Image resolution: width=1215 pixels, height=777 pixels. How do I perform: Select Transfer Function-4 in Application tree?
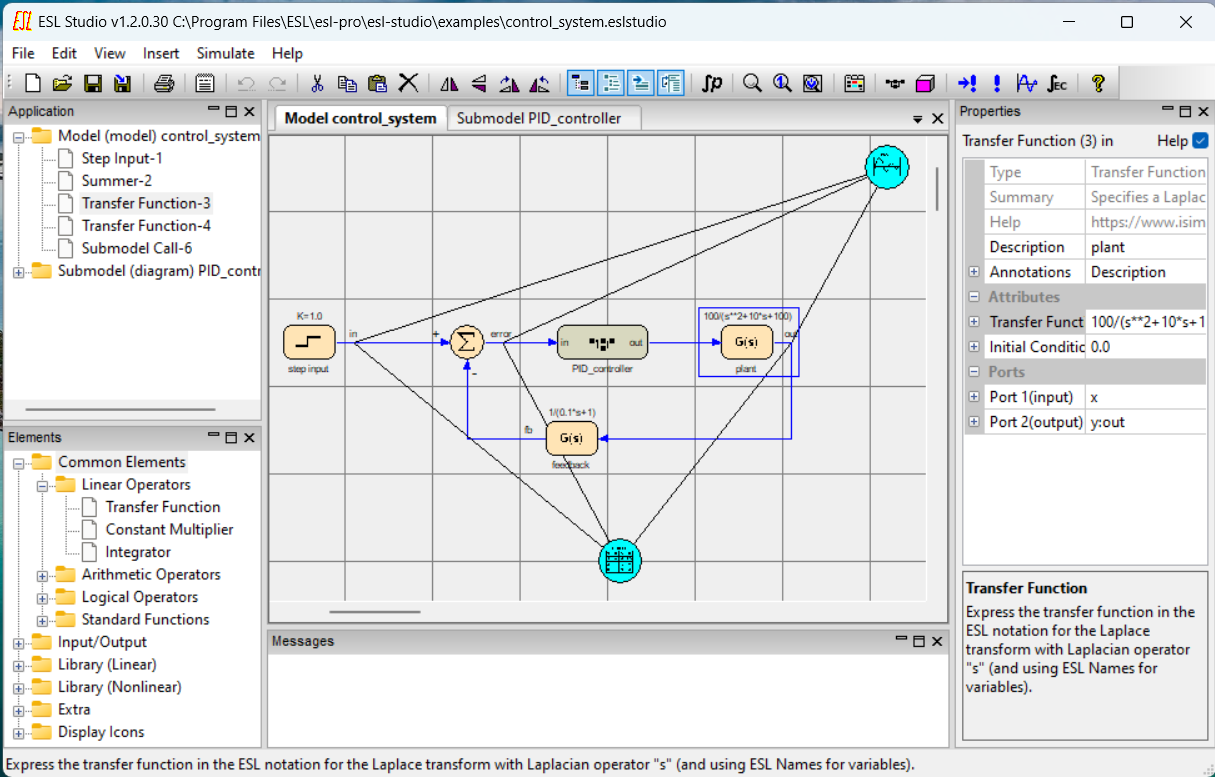click(146, 226)
